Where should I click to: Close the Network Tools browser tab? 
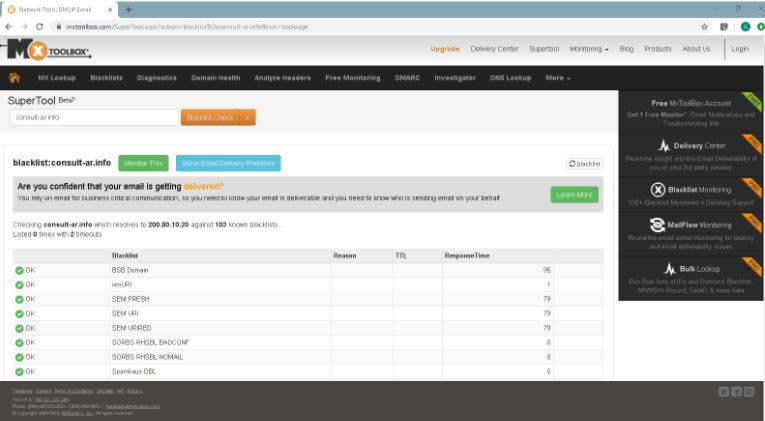pos(110,9)
